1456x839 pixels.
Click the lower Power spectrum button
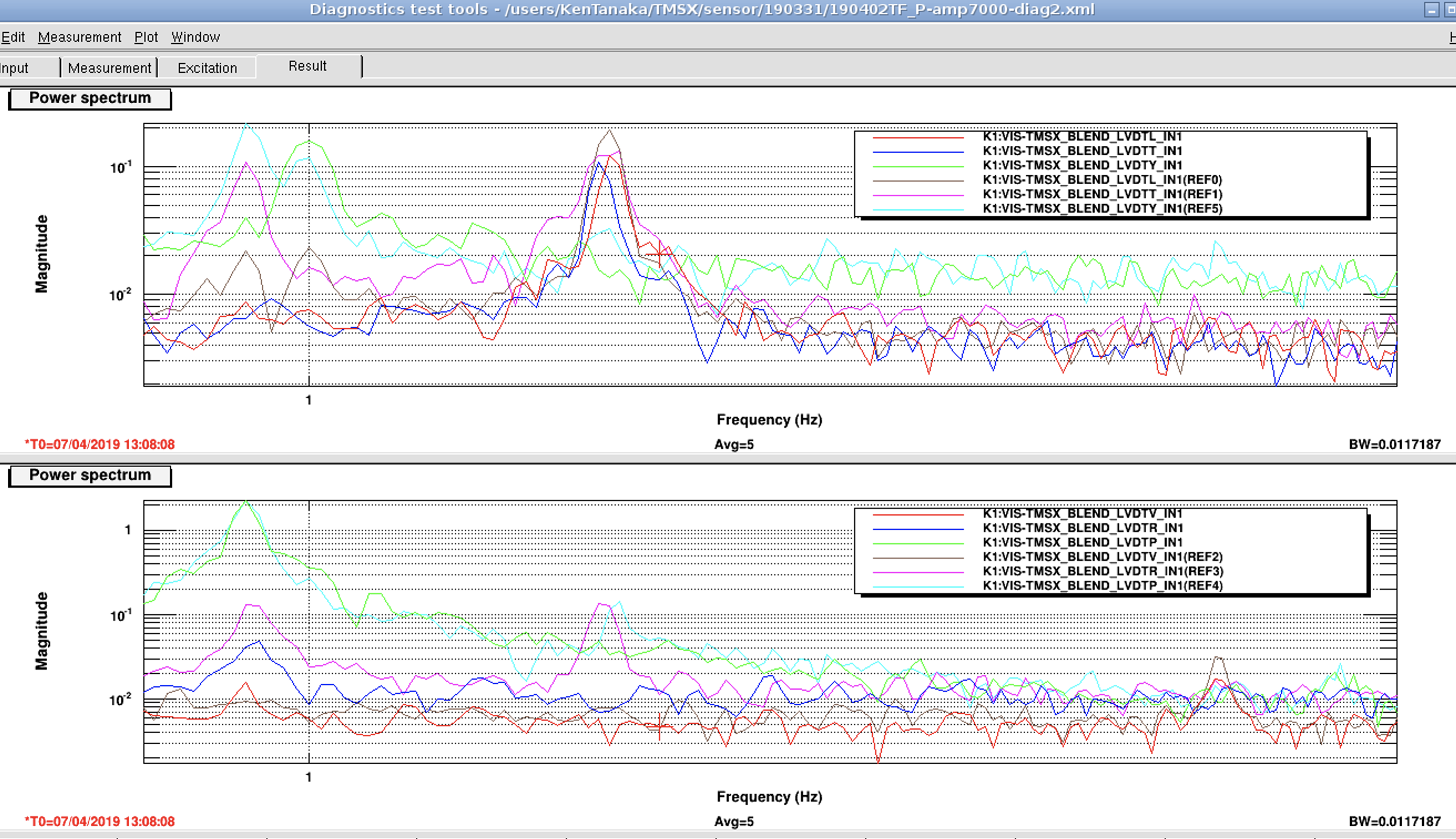tap(90, 476)
